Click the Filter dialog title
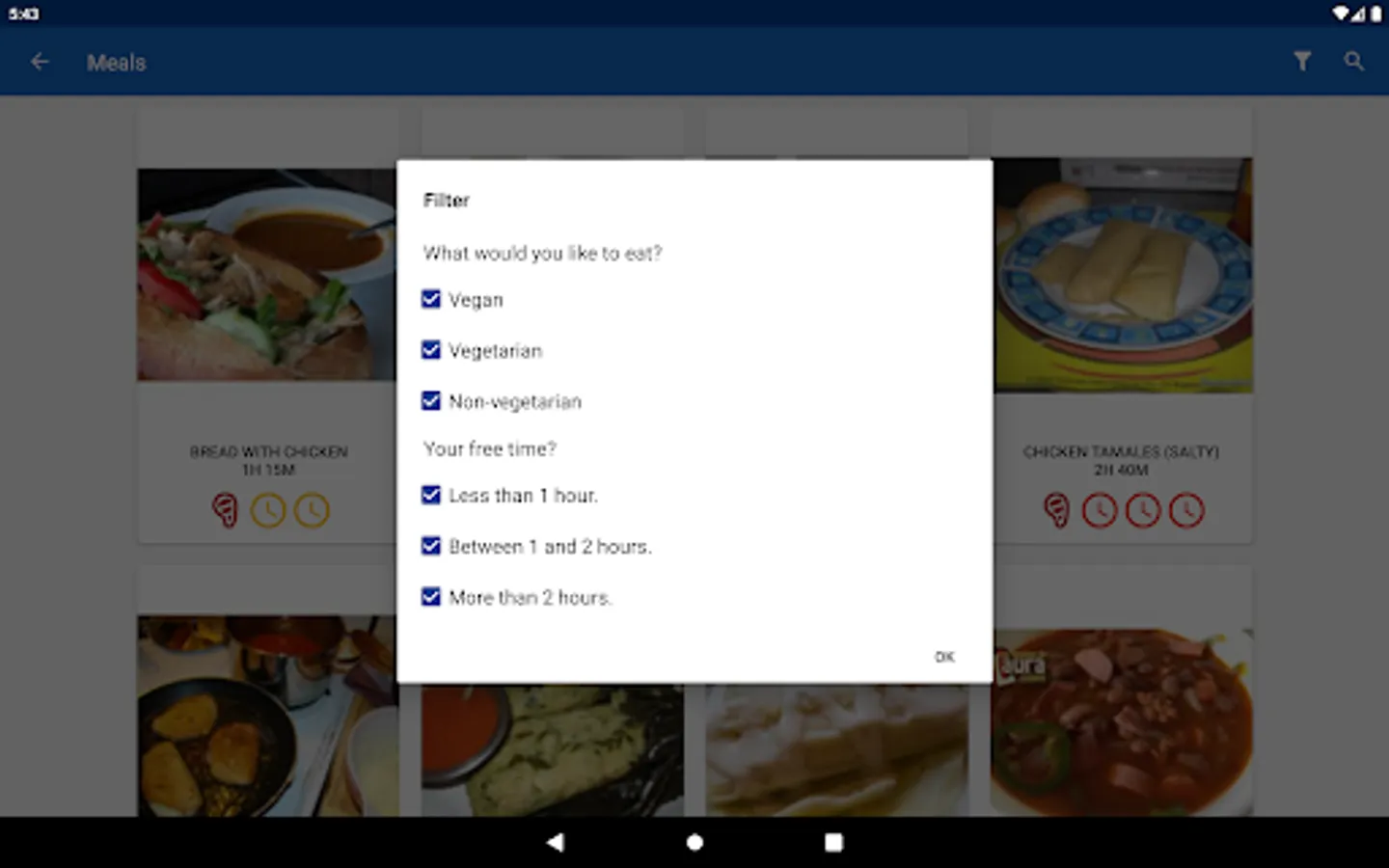This screenshot has height=868, width=1389. (447, 201)
